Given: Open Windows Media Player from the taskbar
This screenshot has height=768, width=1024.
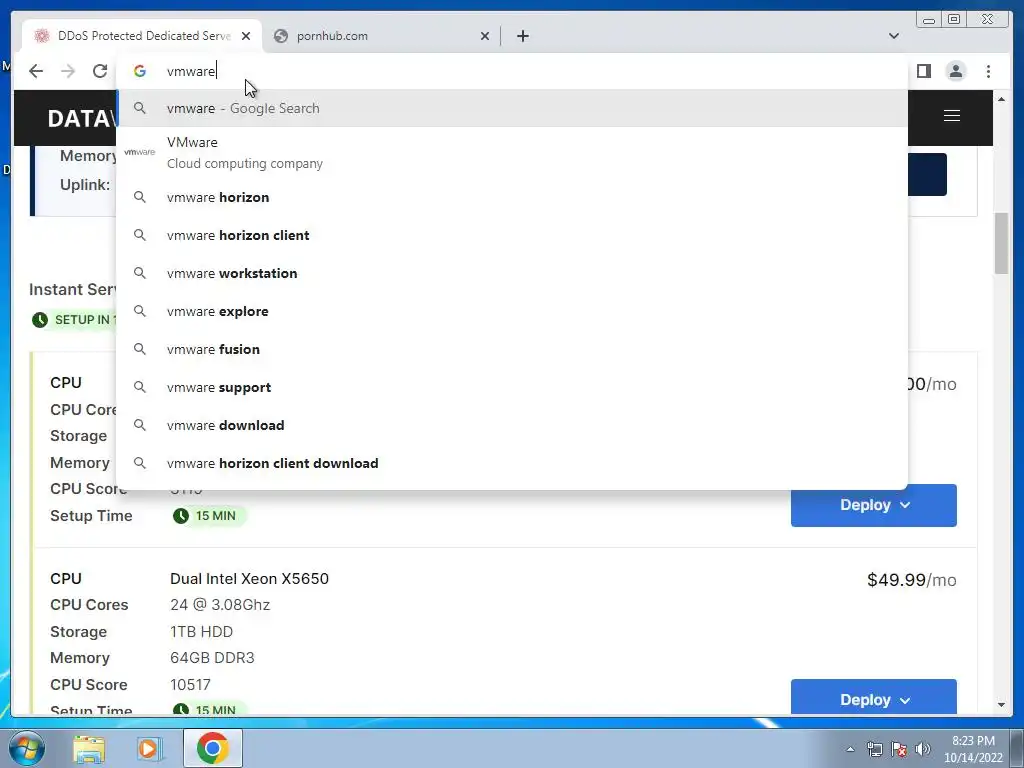Looking at the screenshot, I should [149, 748].
